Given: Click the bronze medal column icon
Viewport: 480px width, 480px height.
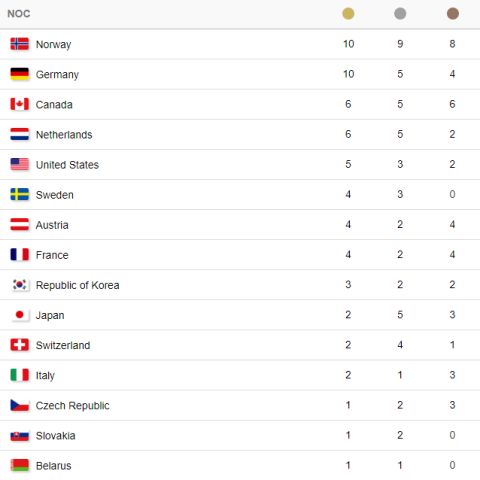Looking at the screenshot, I should click(453, 14).
